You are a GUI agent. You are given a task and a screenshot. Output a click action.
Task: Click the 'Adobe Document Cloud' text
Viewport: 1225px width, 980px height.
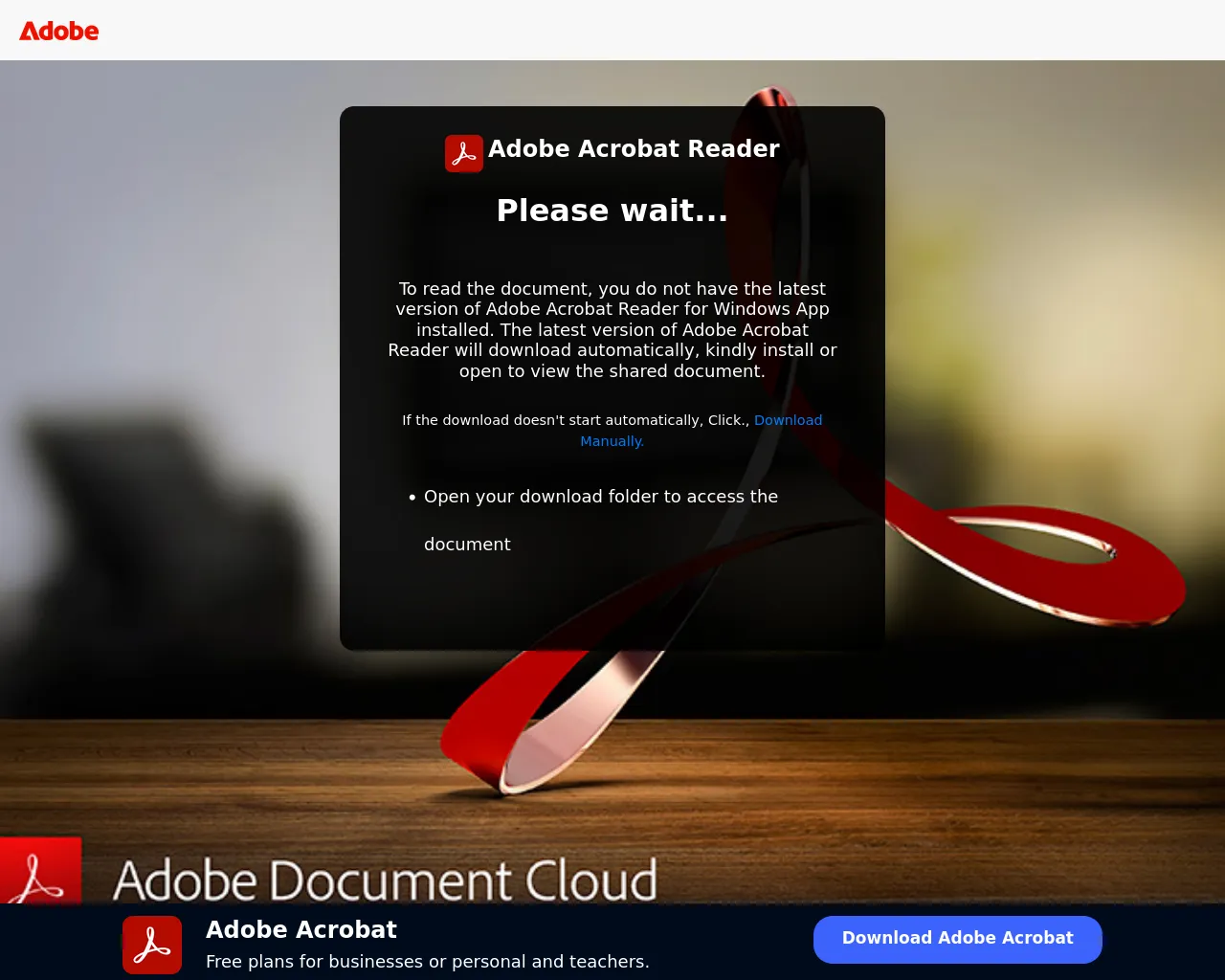pos(386,880)
